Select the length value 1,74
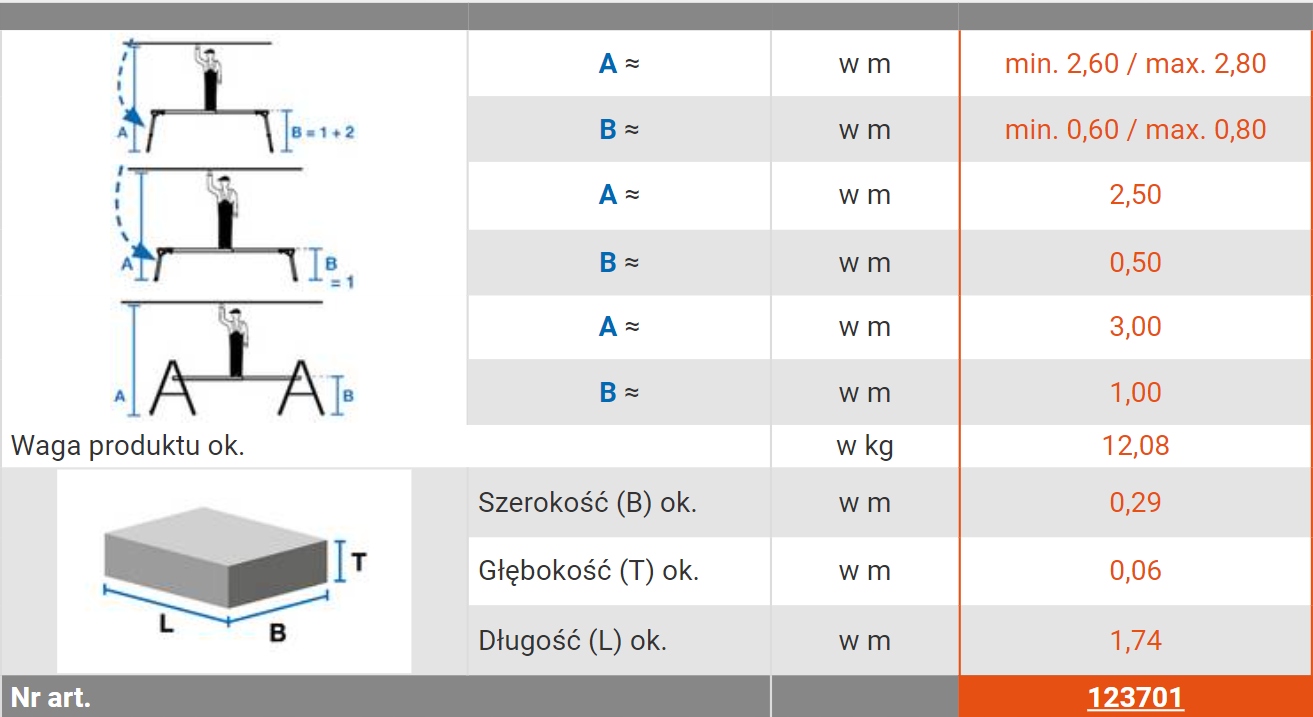1313x717 pixels. coord(1135,640)
